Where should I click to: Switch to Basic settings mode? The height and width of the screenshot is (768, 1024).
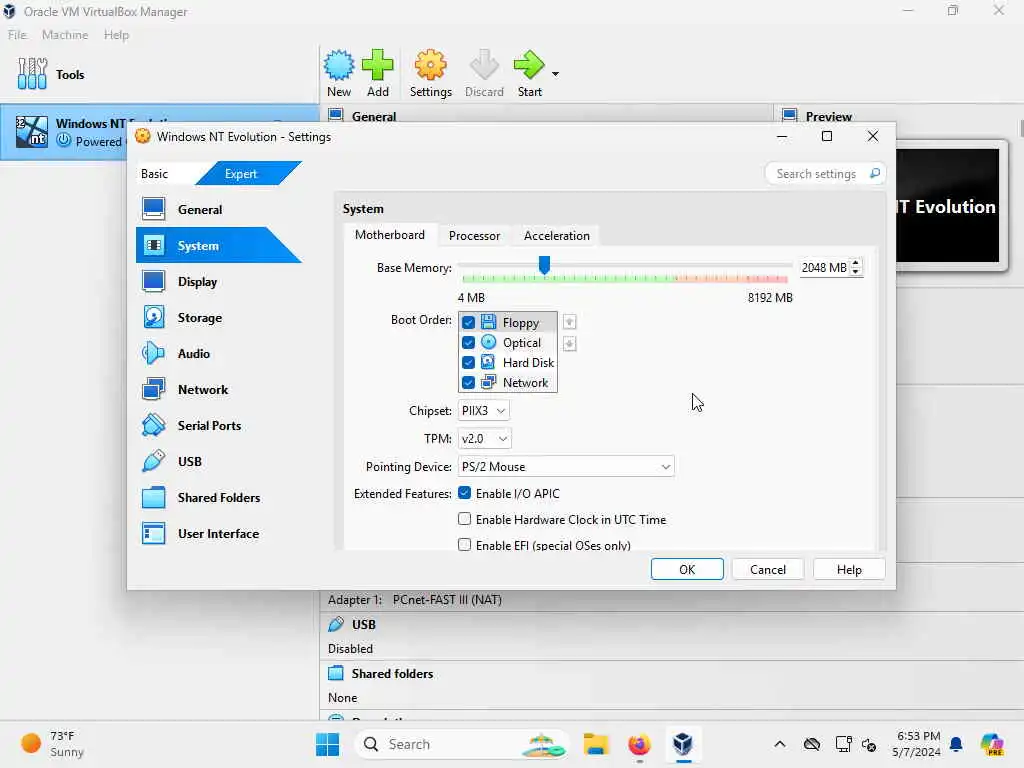coord(155,174)
